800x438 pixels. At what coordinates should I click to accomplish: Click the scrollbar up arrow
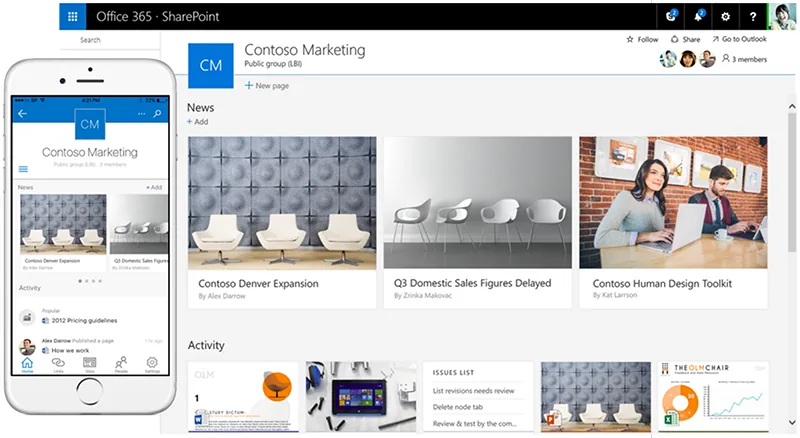(792, 107)
